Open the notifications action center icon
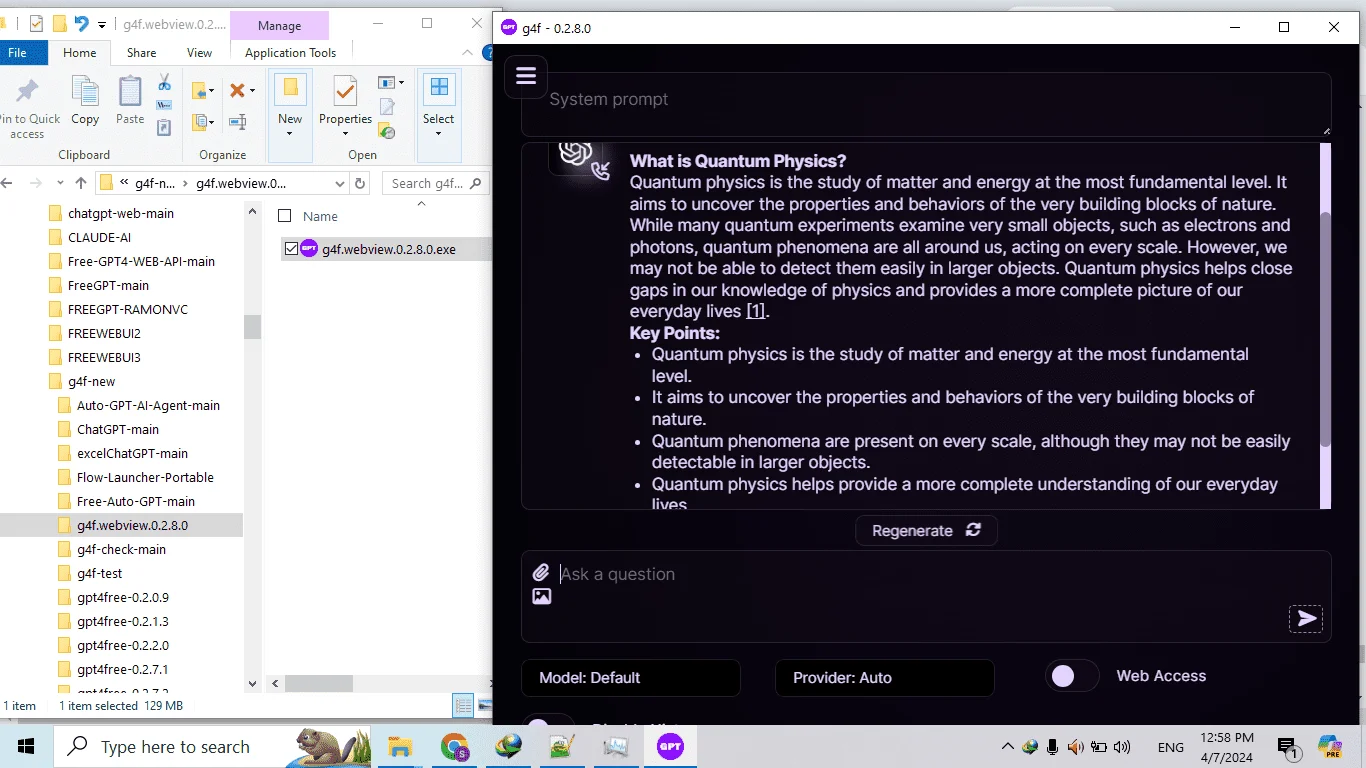This screenshot has width=1366, height=768. tap(1289, 747)
